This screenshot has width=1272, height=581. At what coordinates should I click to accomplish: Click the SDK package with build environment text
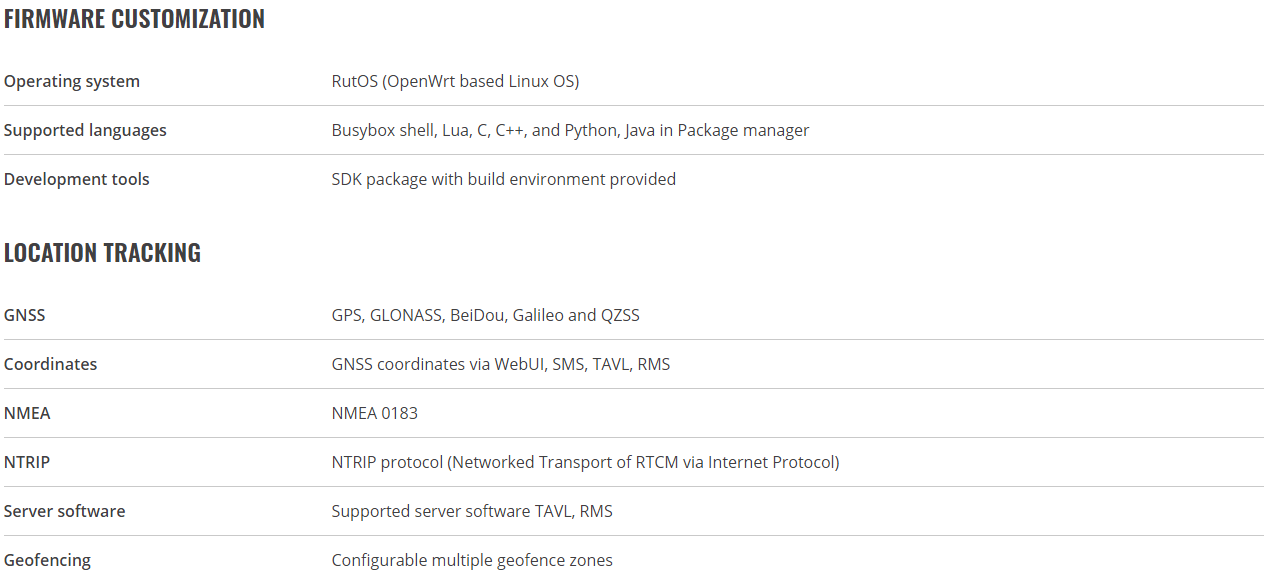[x=504, y=179]
